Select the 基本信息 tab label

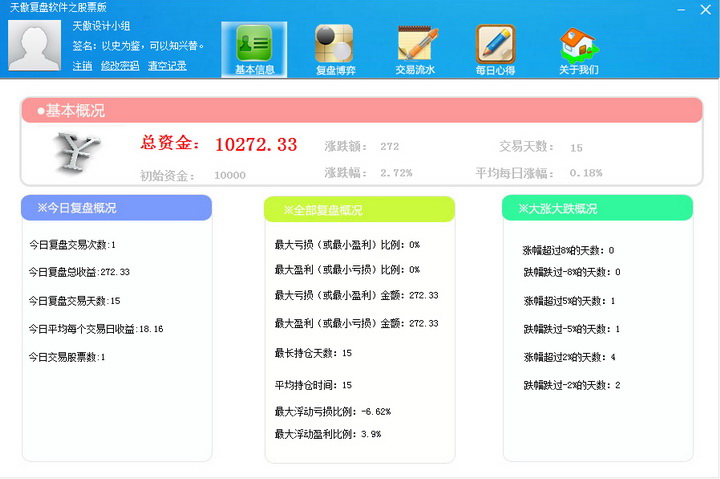point(255,70)
